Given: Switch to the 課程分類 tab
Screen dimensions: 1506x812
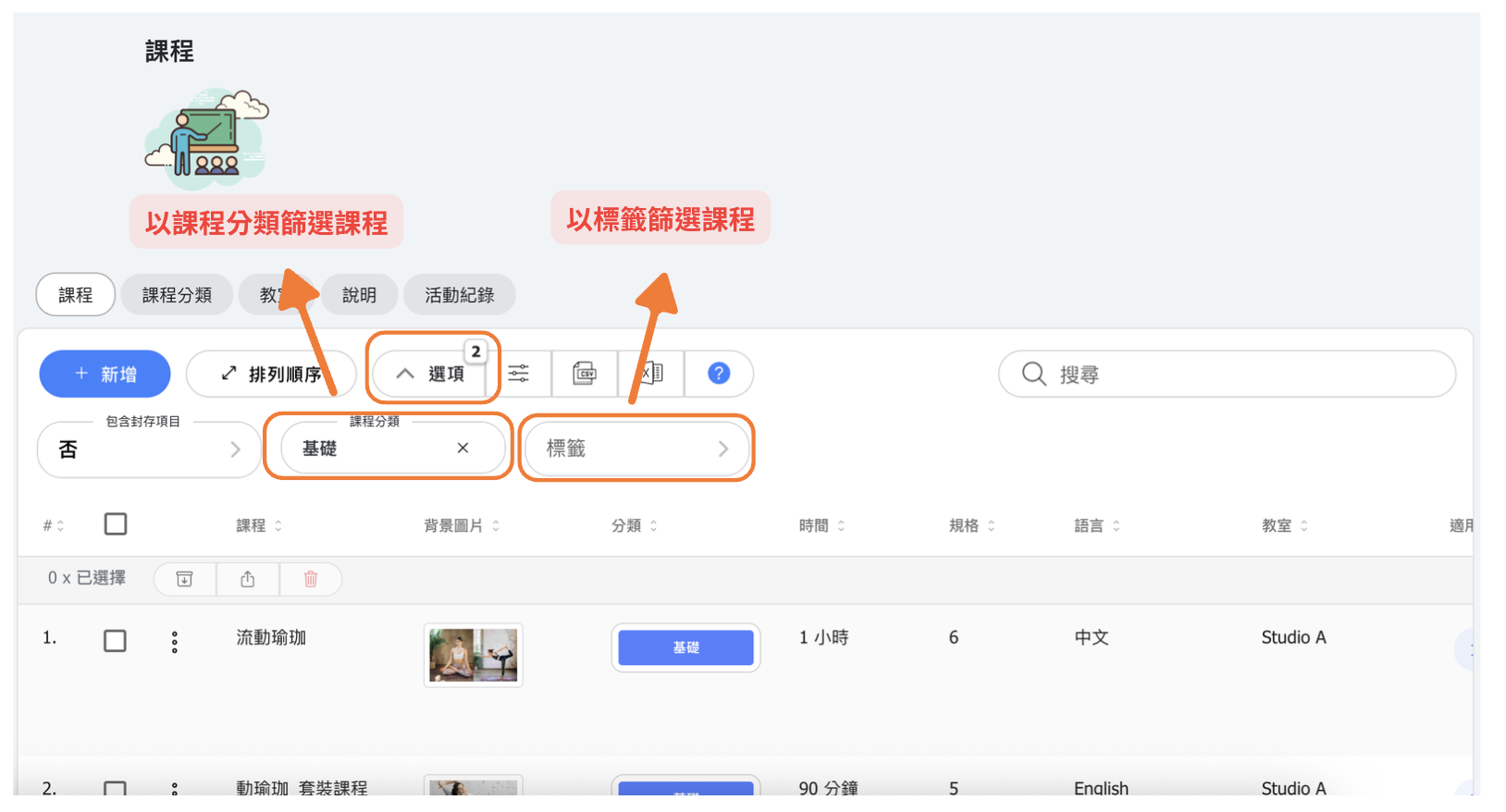Looking at the screenshot, I should (177, 295).
